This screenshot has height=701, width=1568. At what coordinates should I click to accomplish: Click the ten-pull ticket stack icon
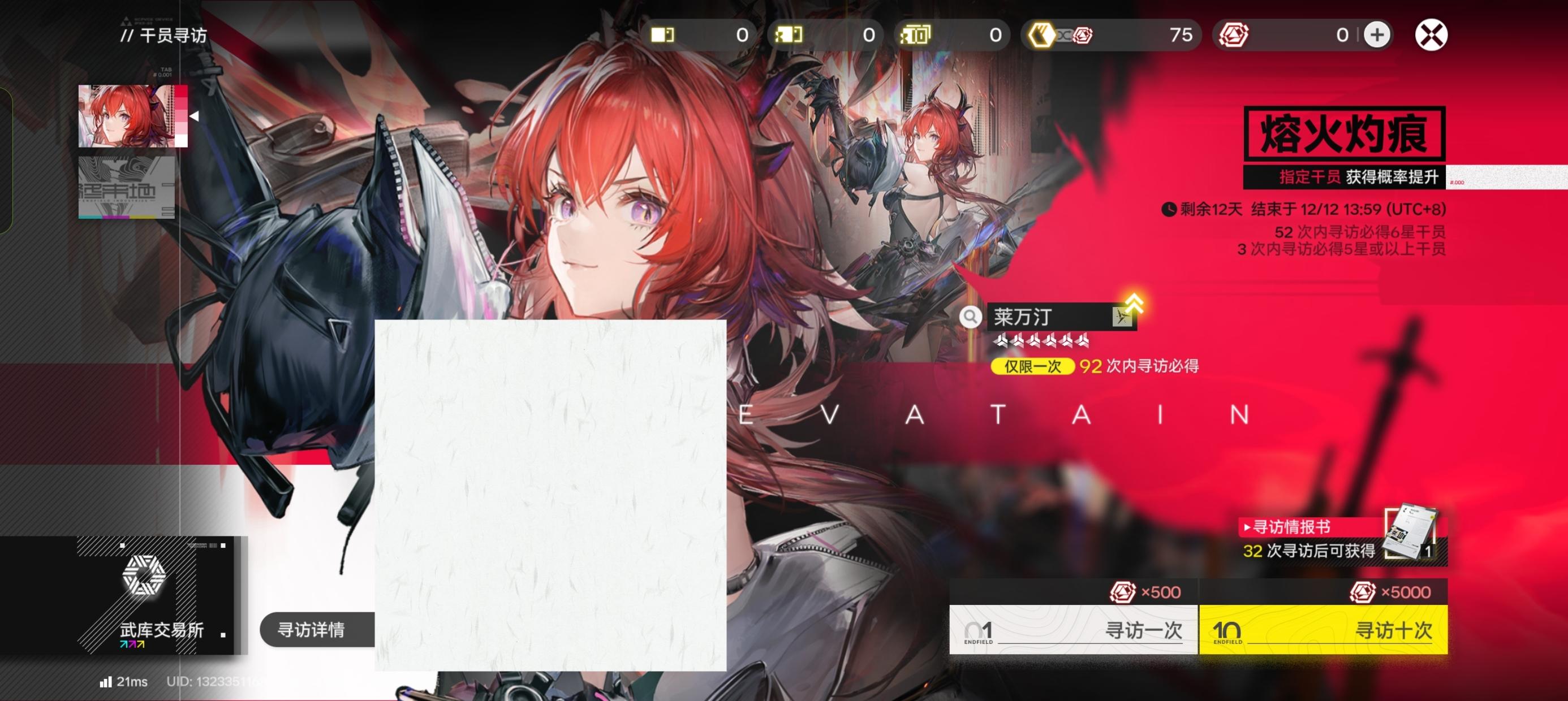point(915,34)
